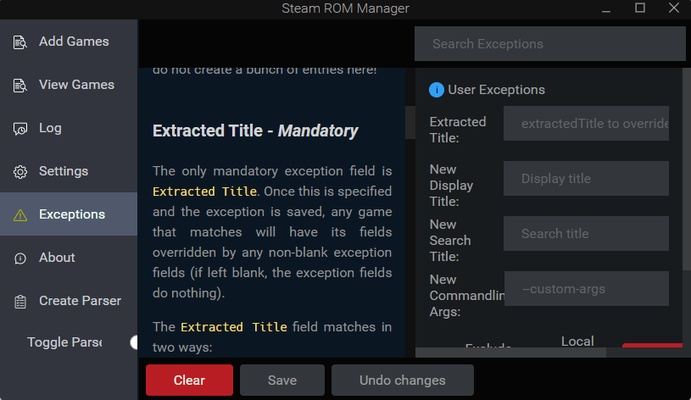Click the Create Parser clipboard icon

pos(20,302)
